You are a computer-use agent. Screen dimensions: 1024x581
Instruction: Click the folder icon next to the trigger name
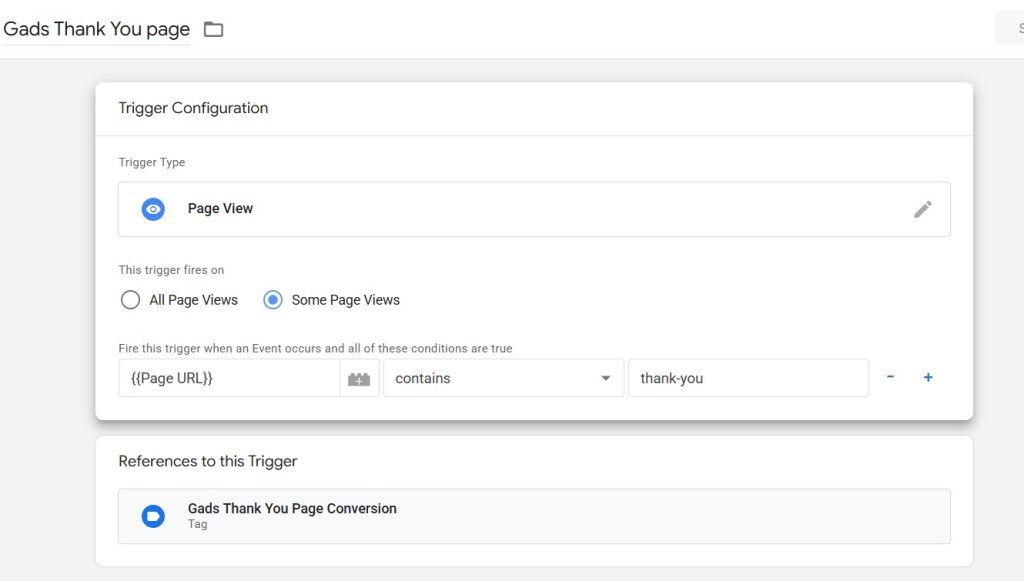213,29
